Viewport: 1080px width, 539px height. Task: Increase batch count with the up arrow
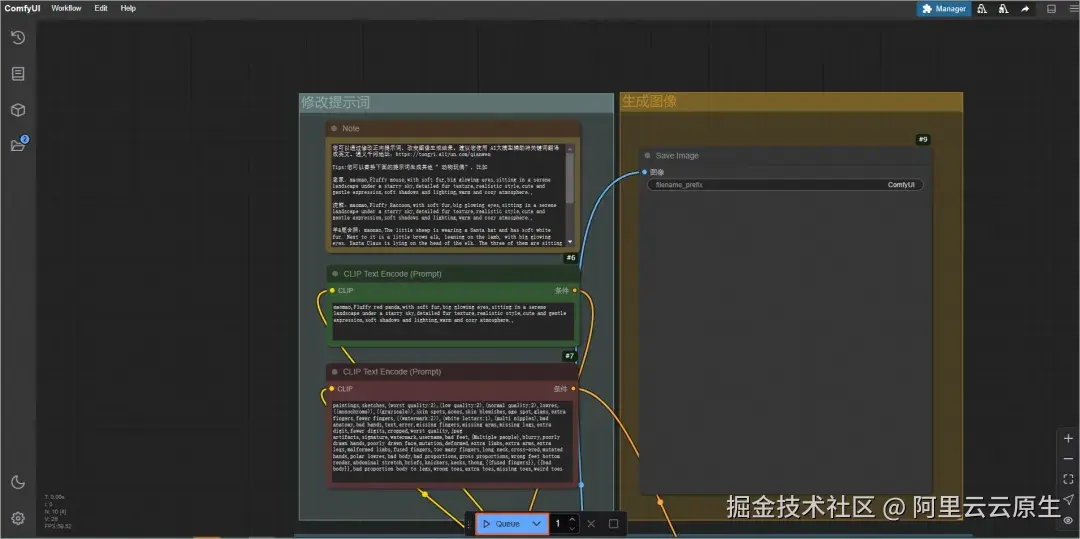(572, 520)
